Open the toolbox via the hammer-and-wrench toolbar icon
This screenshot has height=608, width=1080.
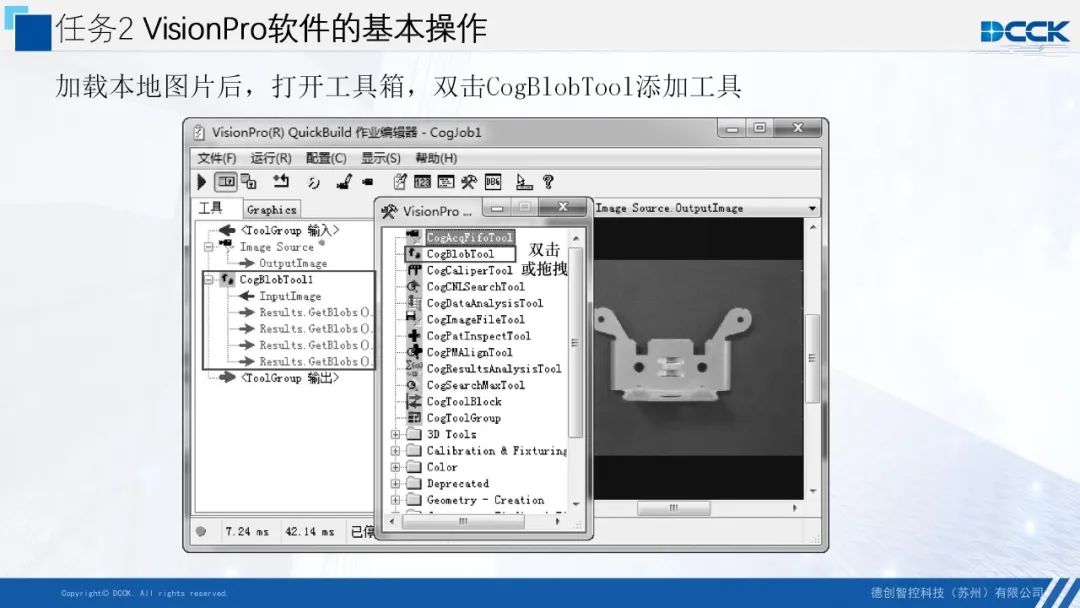[466, 181]
